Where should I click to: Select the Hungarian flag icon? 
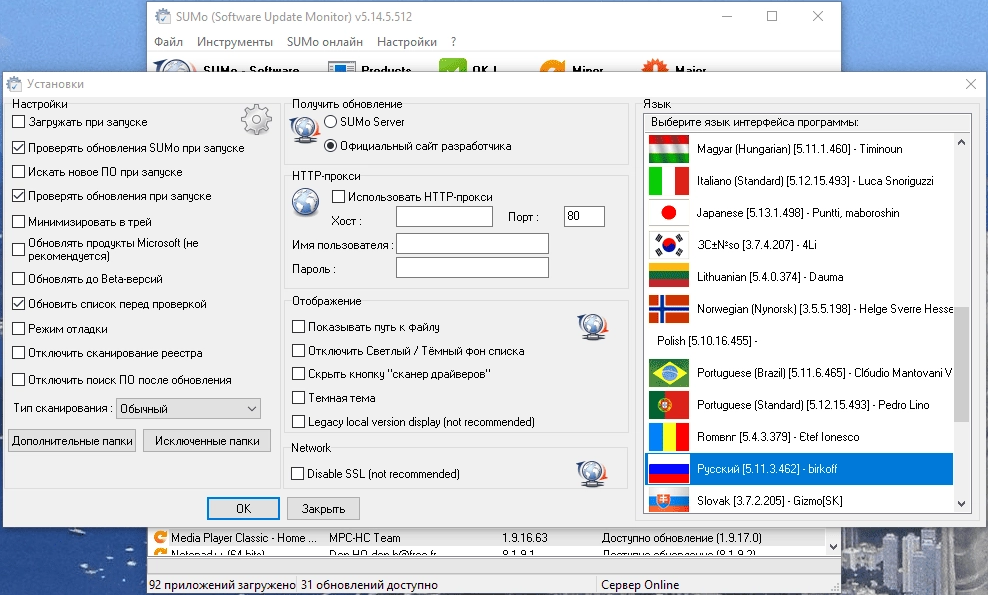[669, 149]
